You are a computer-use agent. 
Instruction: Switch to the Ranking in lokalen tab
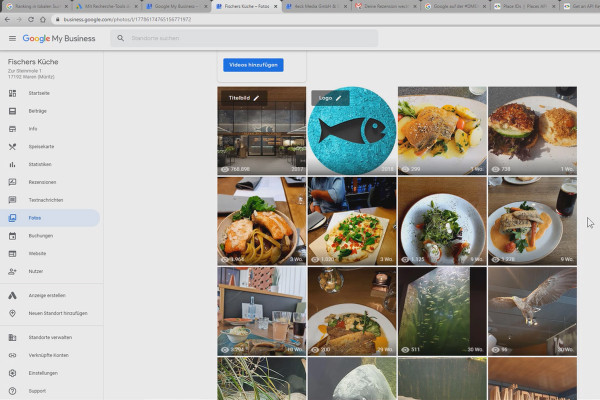tap(37, 6)
